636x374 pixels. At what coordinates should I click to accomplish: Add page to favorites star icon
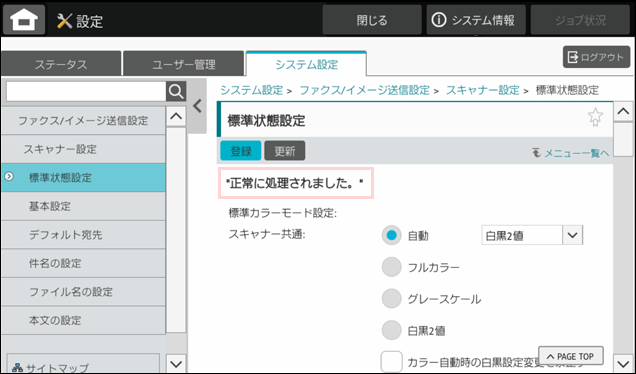click(x=595, y=117)
